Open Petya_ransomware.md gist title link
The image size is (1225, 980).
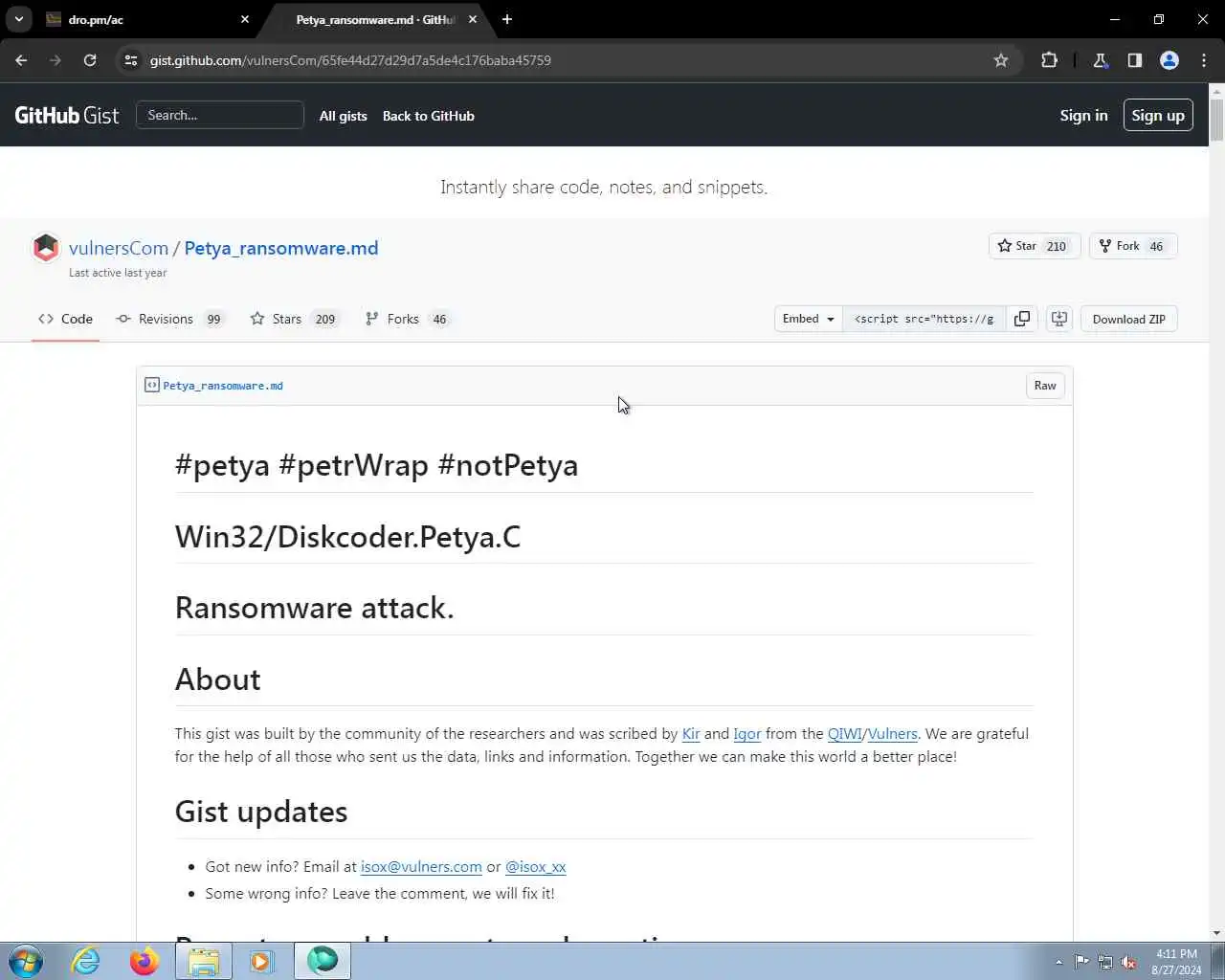[x=281, y=248]
